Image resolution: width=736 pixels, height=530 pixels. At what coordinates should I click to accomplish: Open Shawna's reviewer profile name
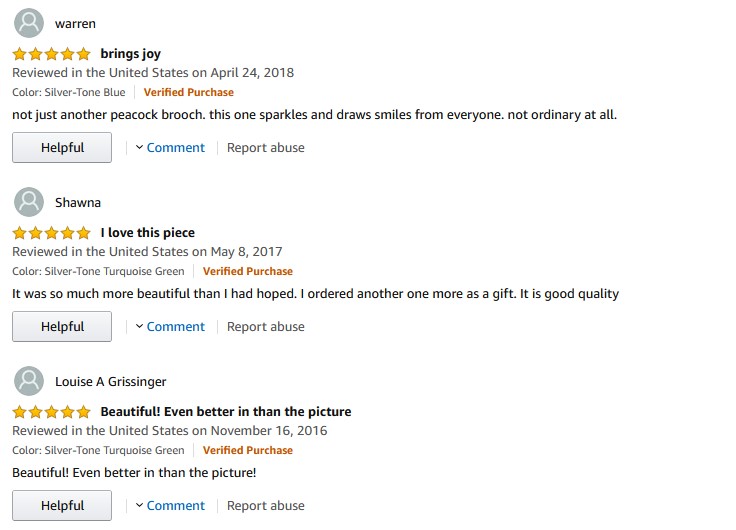coord(77,202)
